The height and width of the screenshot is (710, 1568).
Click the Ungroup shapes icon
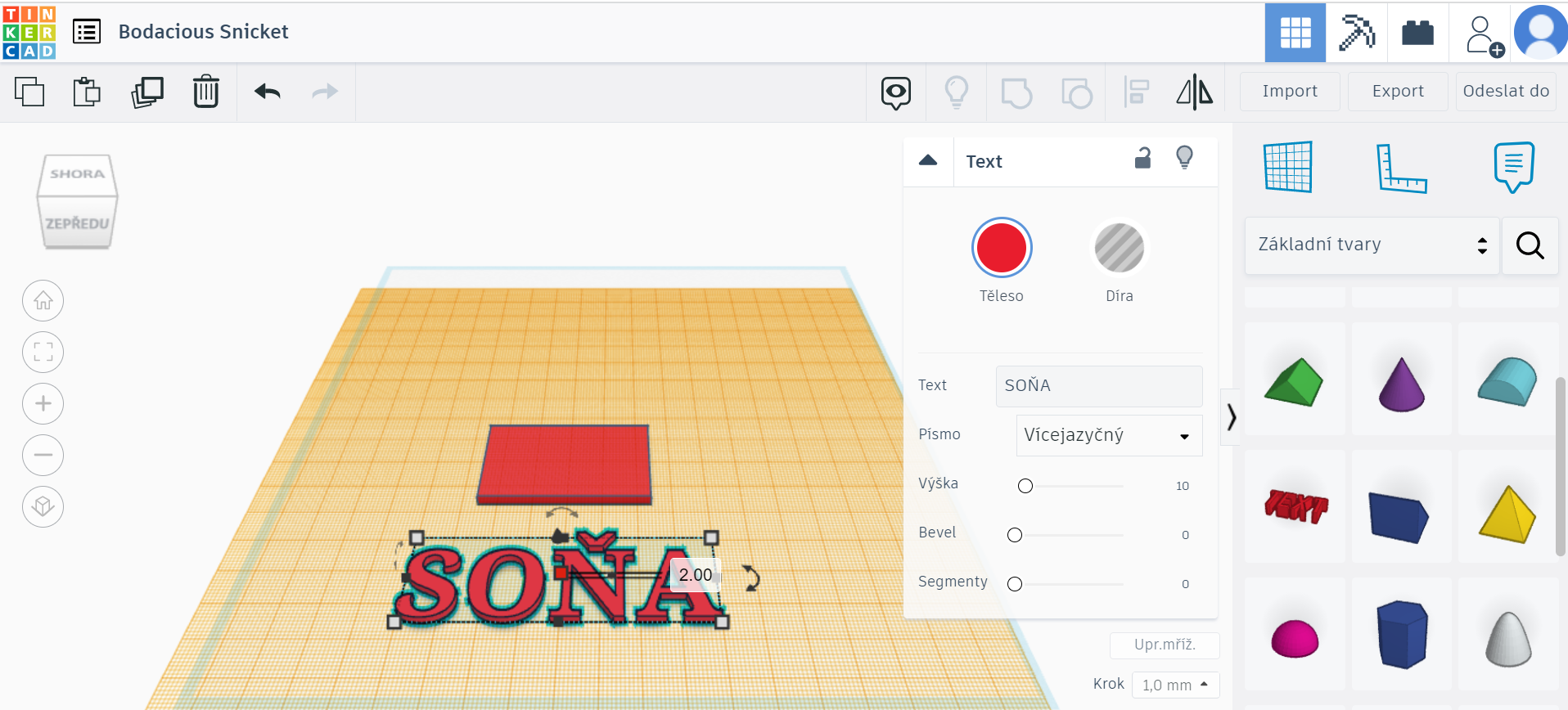click(1077, 92)
